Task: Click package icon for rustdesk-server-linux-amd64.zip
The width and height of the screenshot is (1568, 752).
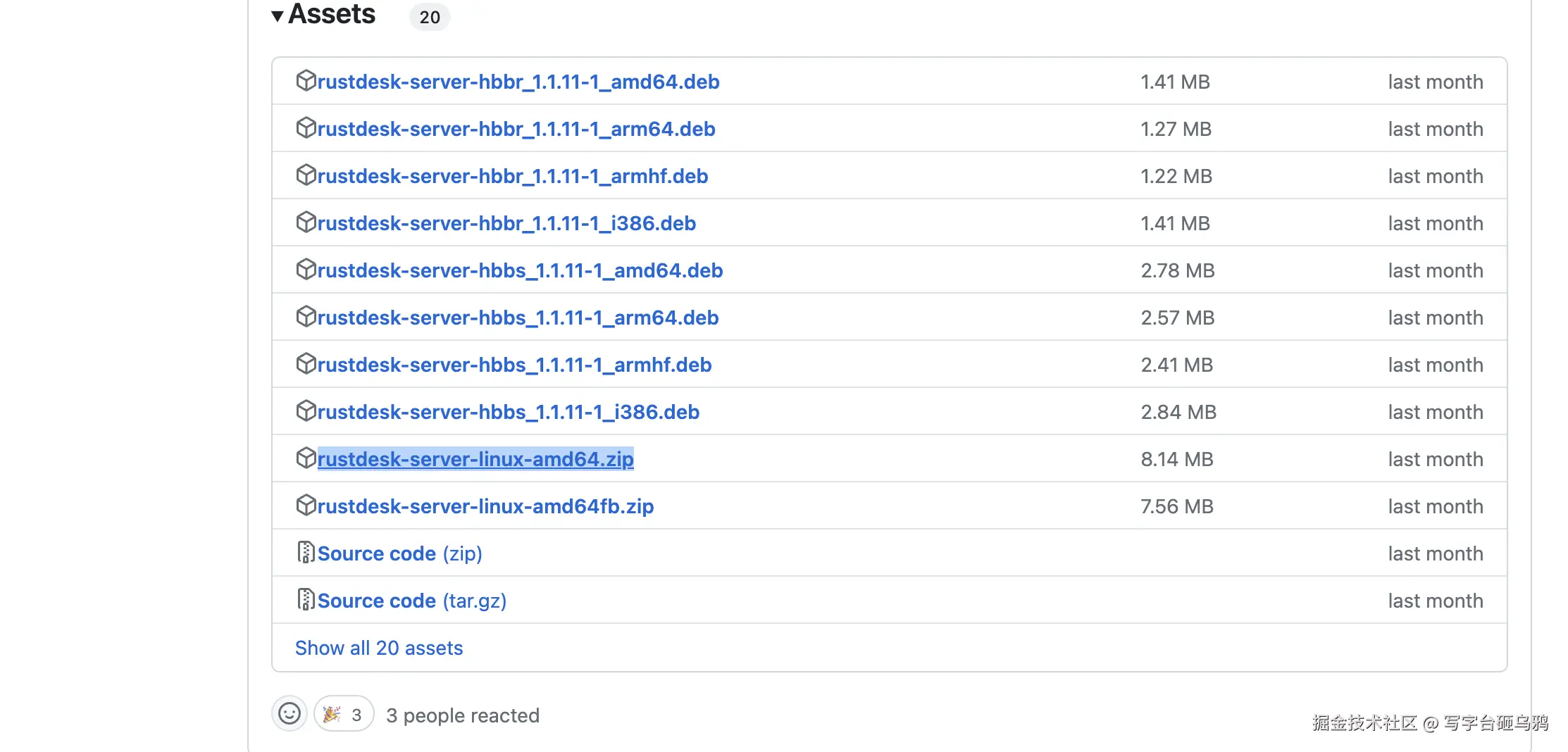Action: click(306, 458)
